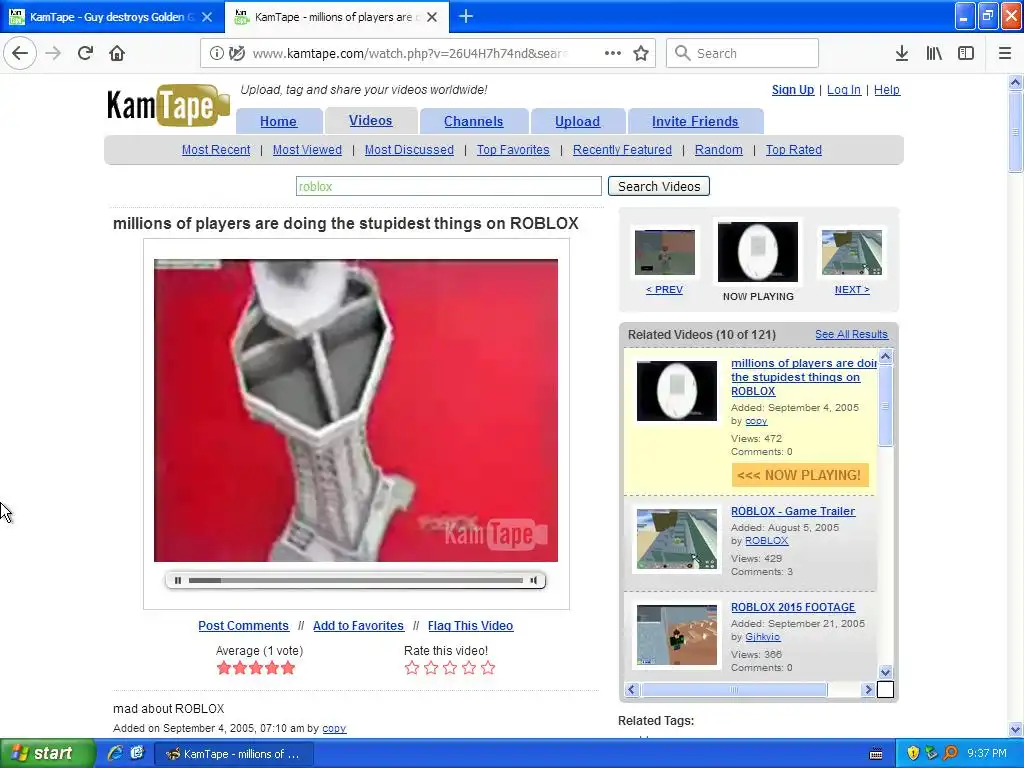Image resolution: width=1024 pixels, height=768 pixels.
Task: Click the NEXT > video link
Action: 852,289
